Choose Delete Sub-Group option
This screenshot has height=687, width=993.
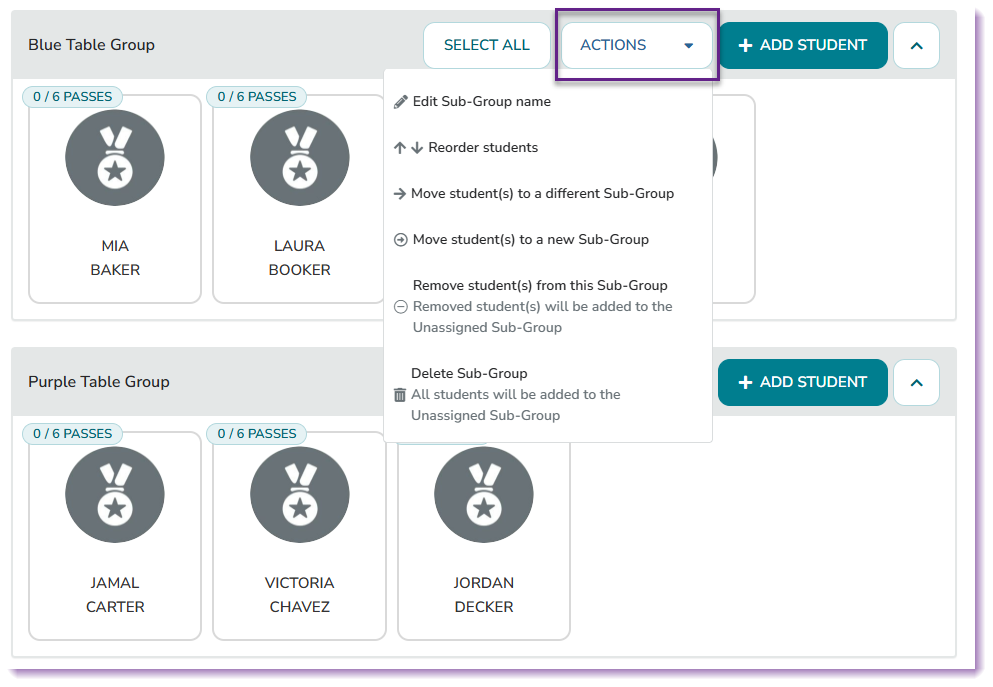tap(469, 374)
